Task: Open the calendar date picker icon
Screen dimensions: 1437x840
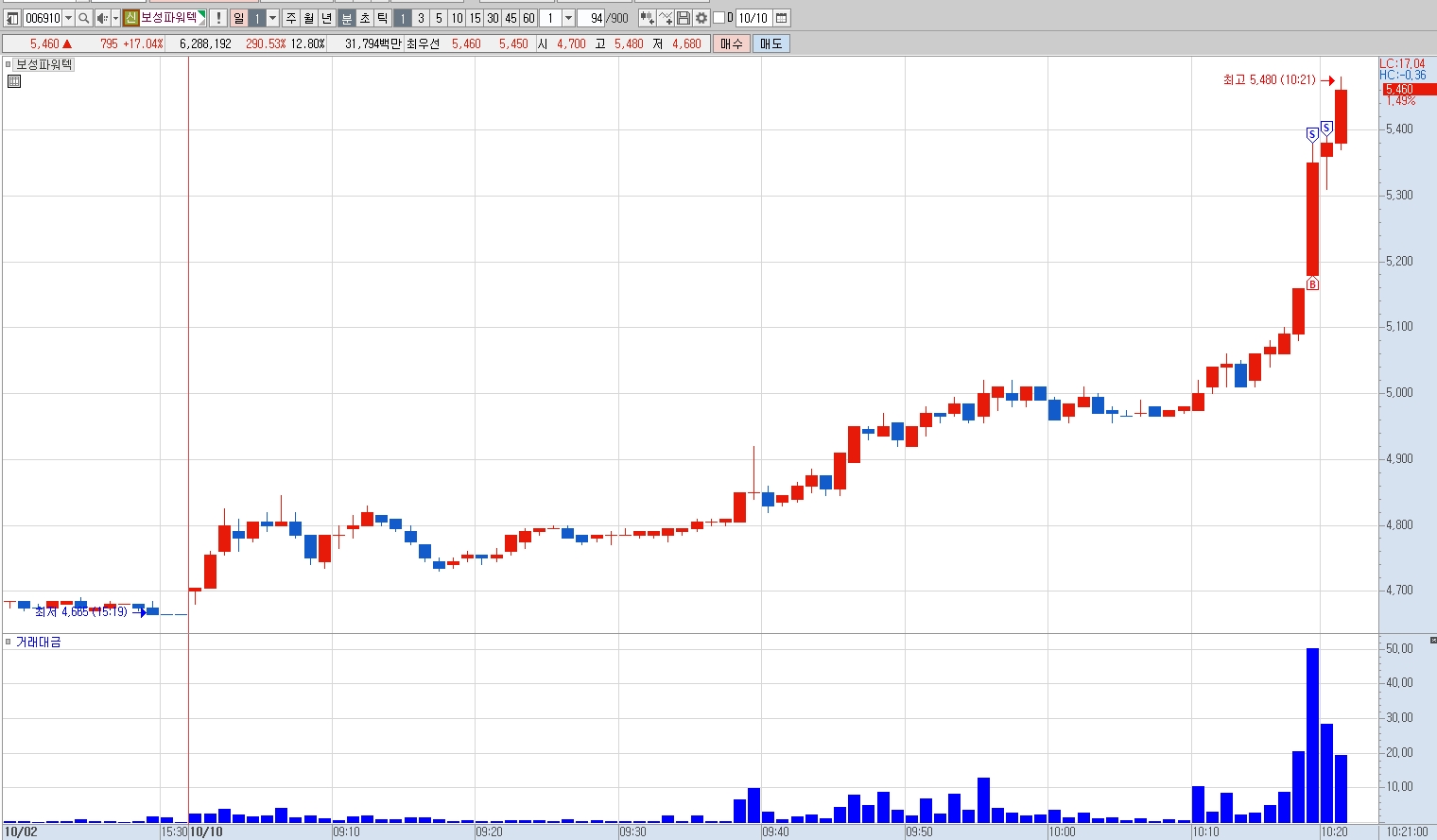Action: click(782, 18)
